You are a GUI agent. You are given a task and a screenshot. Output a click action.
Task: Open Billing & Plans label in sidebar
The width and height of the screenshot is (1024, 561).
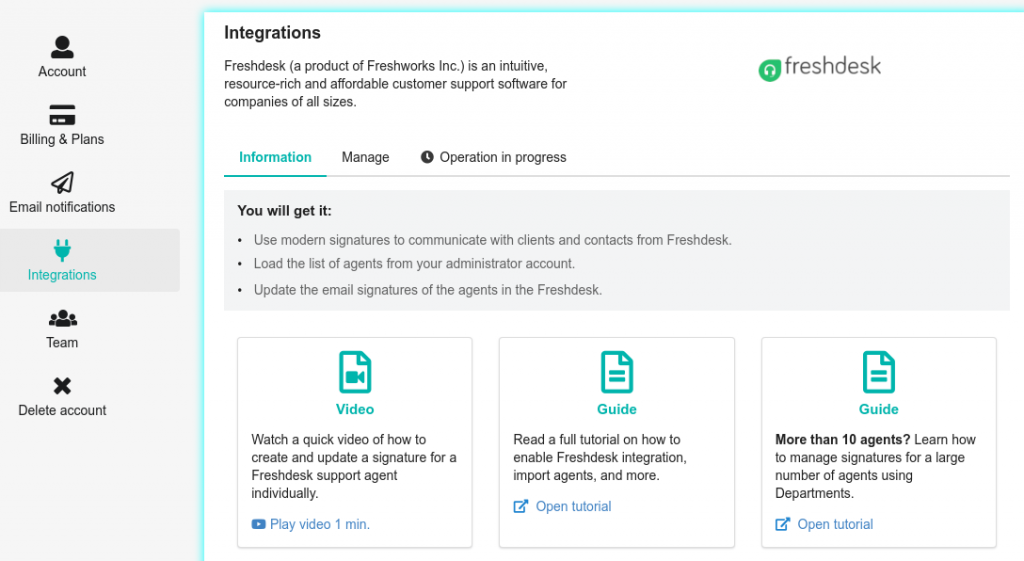click(62, 139)
